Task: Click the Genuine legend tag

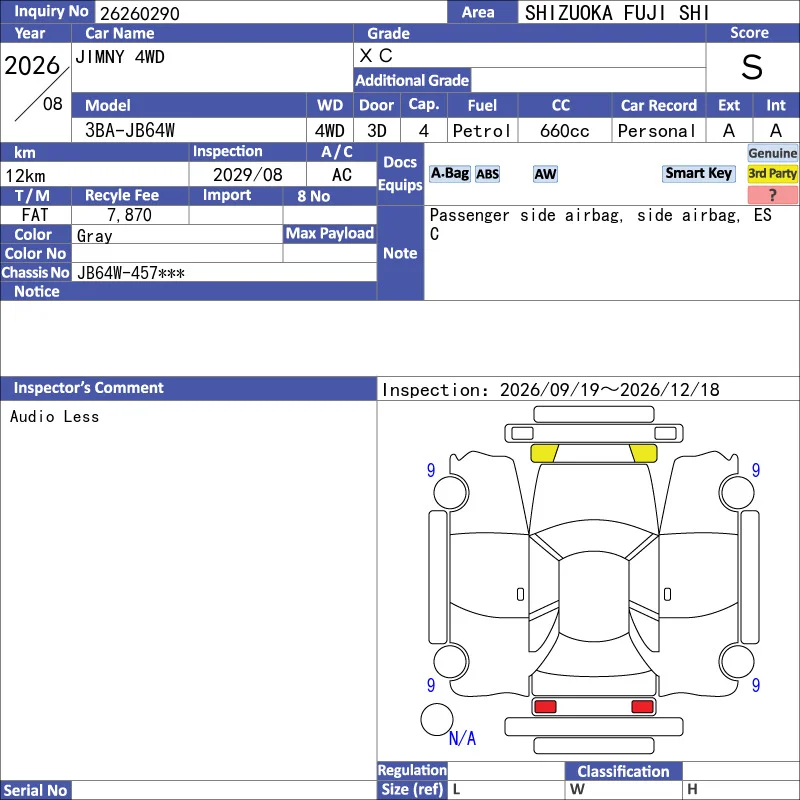Action: point(772,153)
